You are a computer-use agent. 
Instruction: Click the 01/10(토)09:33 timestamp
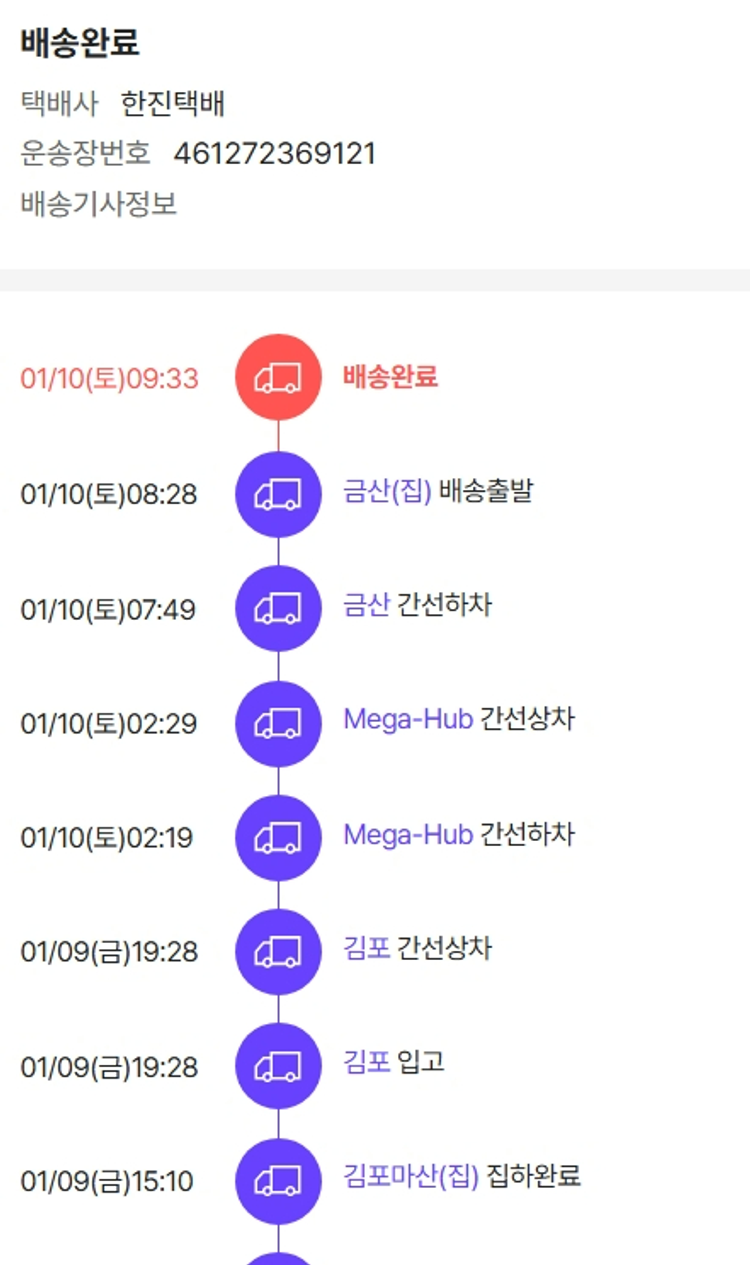pyautogui.click(x=109, y=379)
